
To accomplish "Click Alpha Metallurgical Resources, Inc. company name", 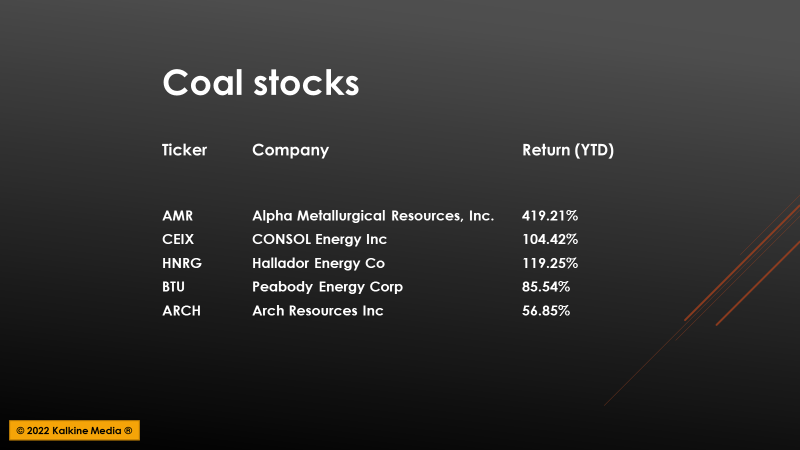I will pyautogui.click(x=373, y=216).
